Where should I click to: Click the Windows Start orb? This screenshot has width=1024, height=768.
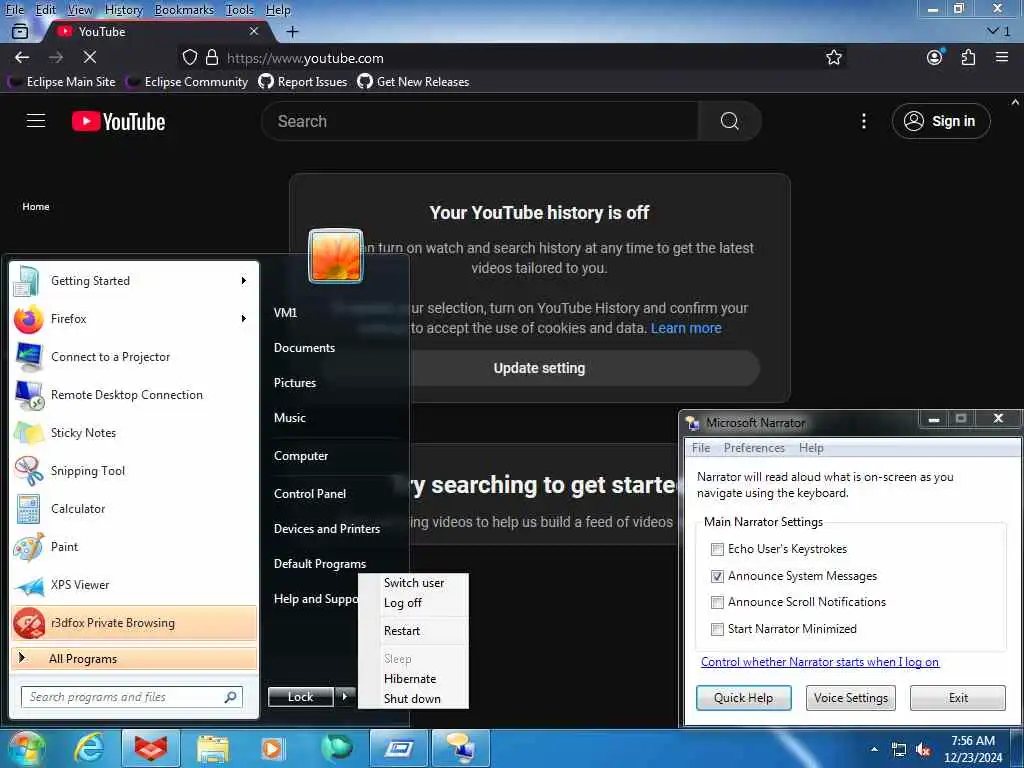[25, 748]
